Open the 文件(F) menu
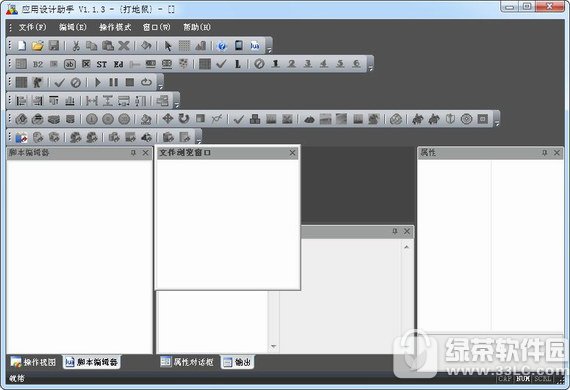Viewport: 570px width, 390px height. [x=32, y=27]
